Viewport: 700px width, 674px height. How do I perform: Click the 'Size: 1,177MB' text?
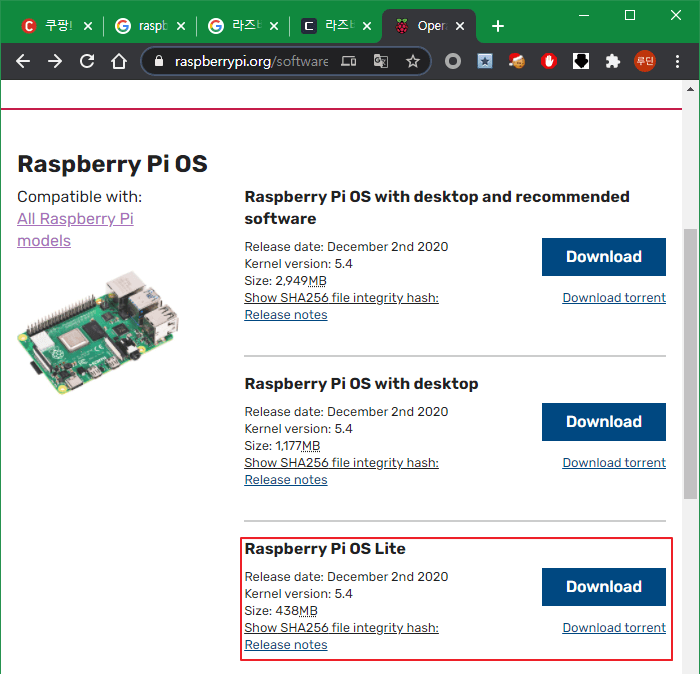click(282, 446)
